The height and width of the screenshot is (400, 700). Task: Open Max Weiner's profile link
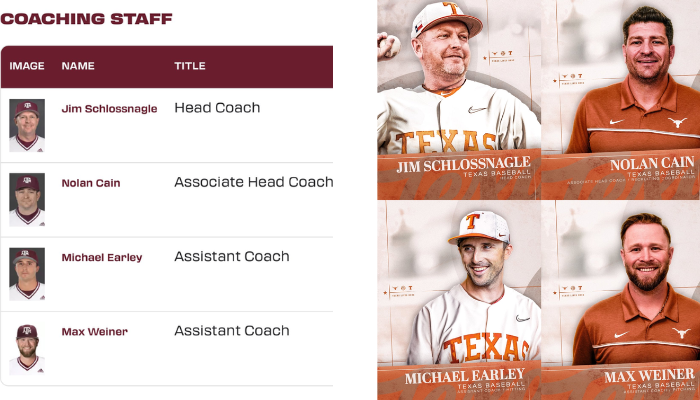pos(95,332)
